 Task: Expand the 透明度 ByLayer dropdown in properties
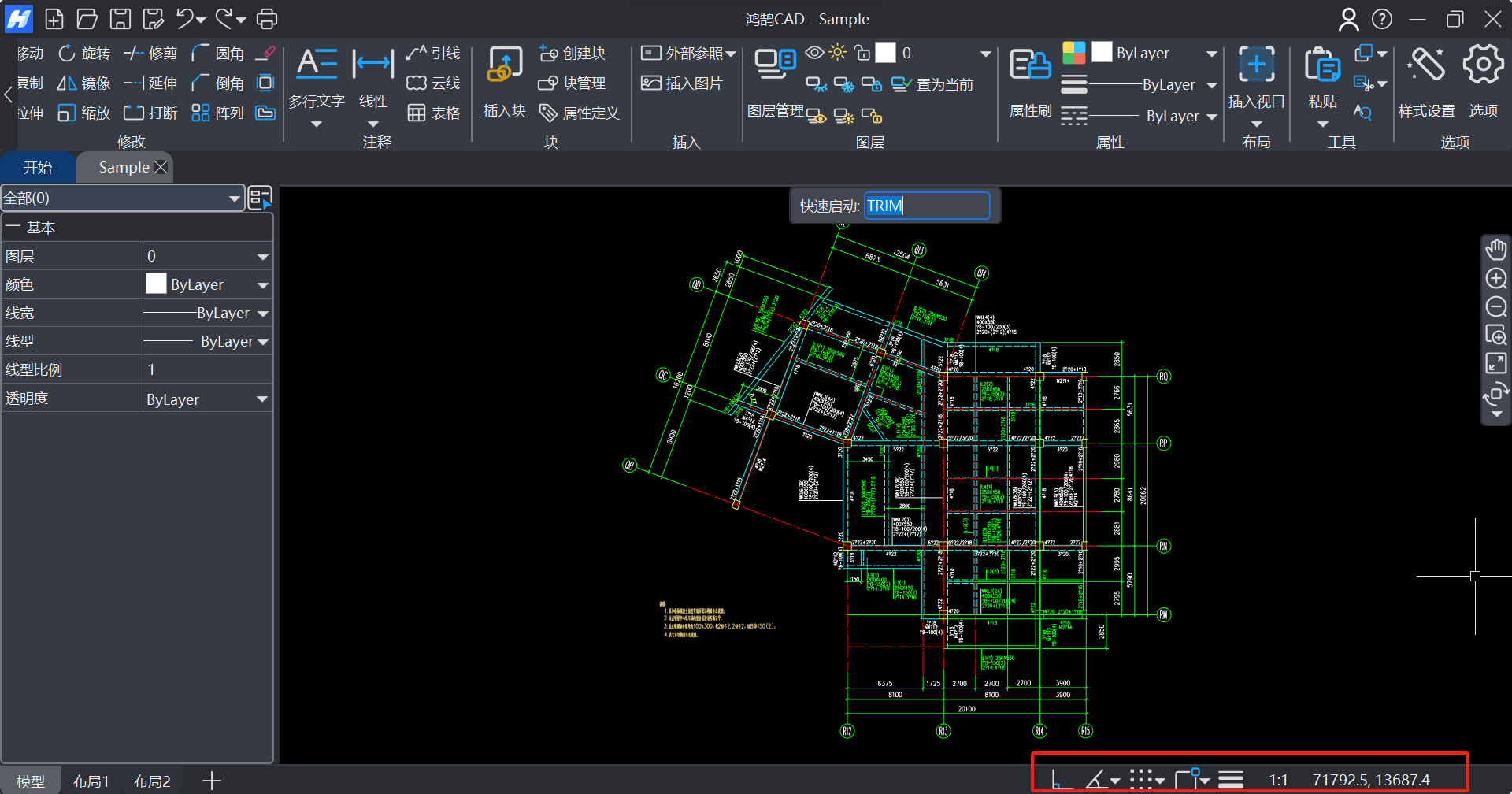click(262, 399)
